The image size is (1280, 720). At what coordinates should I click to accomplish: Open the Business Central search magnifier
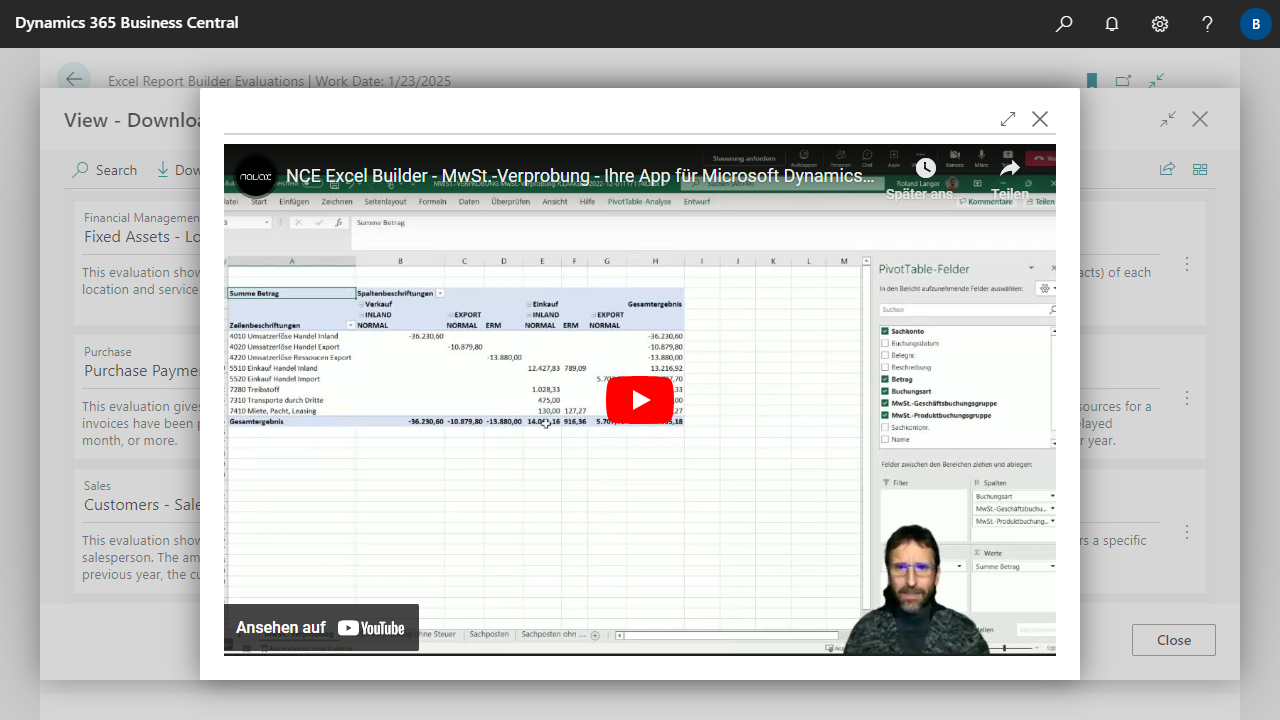1064,24
